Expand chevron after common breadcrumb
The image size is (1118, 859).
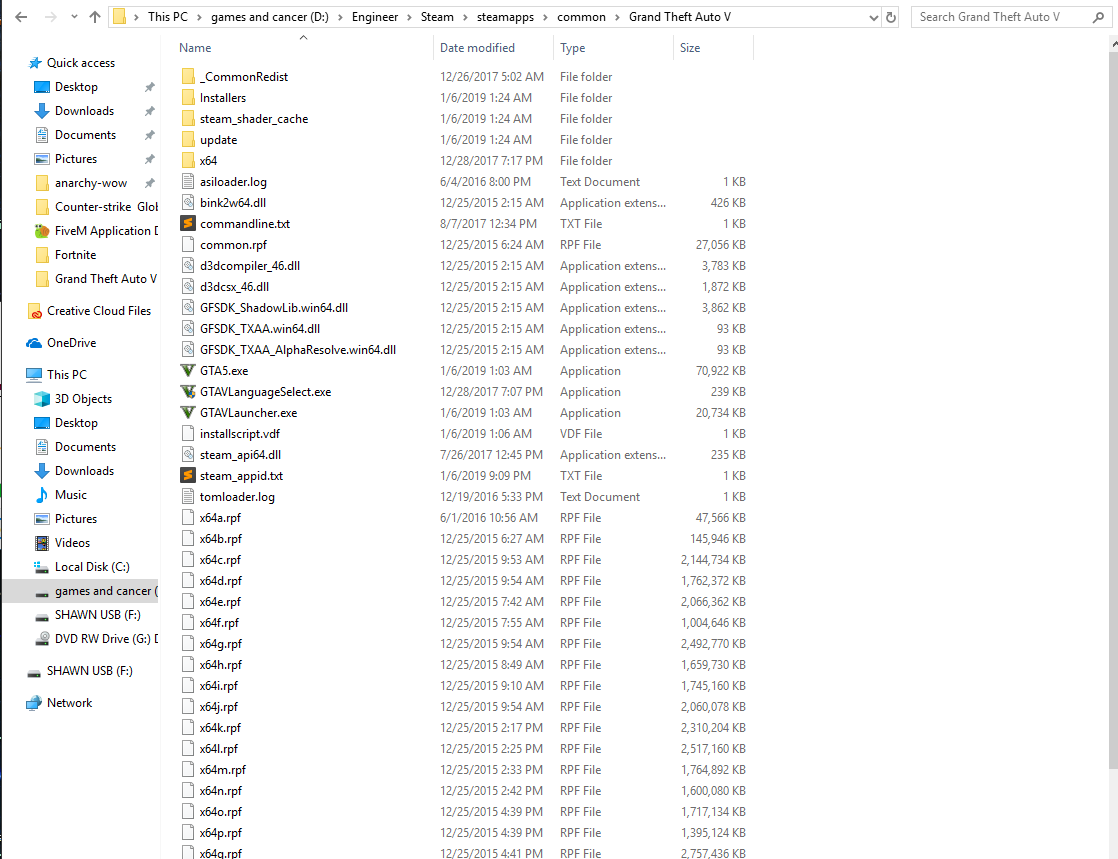click(617, 17)
